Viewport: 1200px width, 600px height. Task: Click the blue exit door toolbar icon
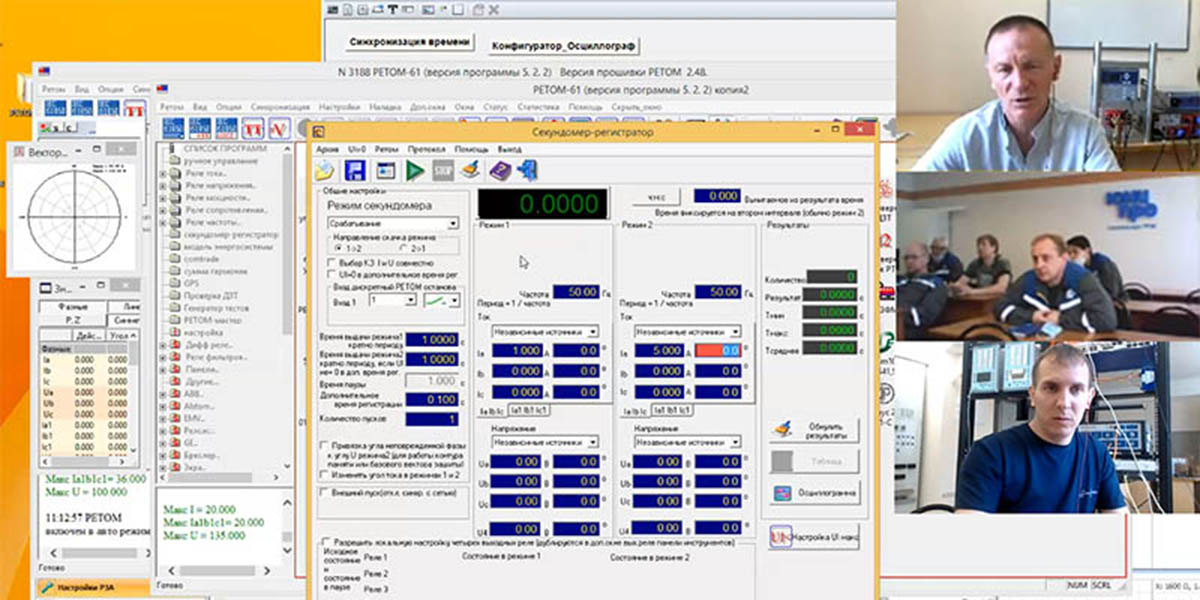point(529,170)
